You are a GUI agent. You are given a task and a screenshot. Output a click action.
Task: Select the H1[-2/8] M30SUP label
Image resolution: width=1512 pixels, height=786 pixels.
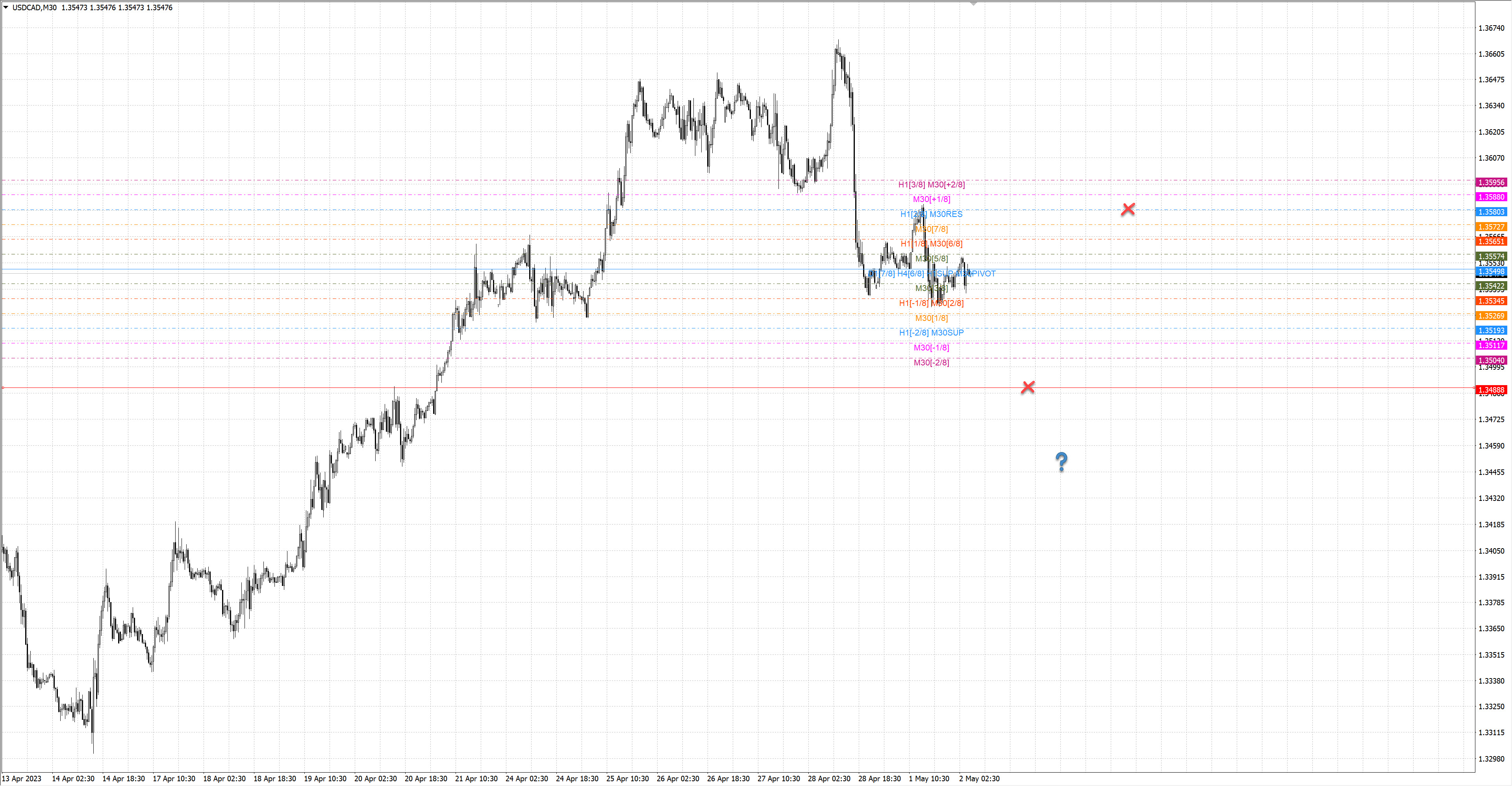[931, 332]
